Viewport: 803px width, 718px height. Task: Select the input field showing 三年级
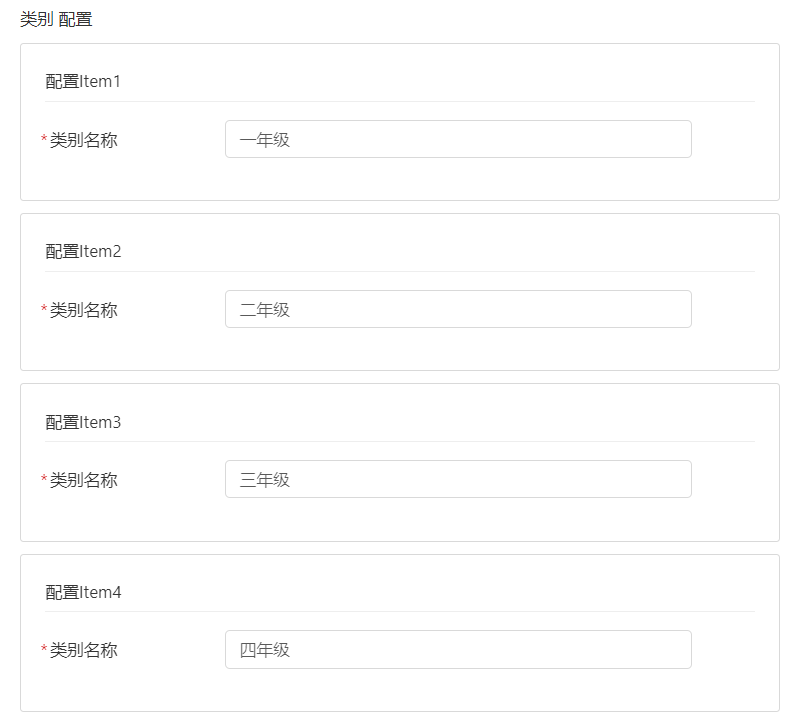point(458,480)
